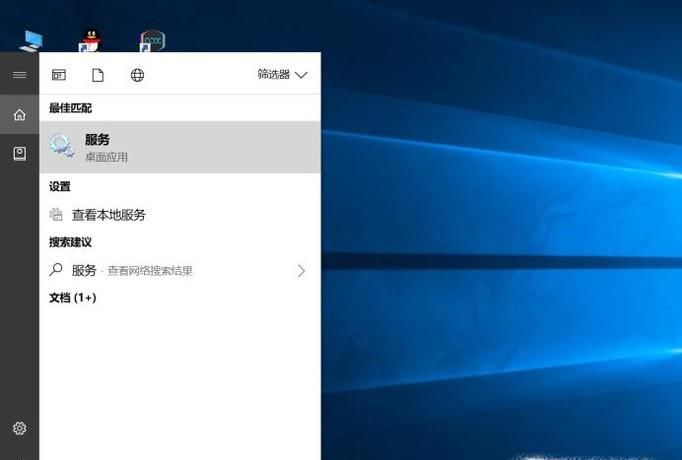This screenshot has height=460, width=682.
Task: Click the 最佳匹配 heading
Action: (x=70, y=108)
